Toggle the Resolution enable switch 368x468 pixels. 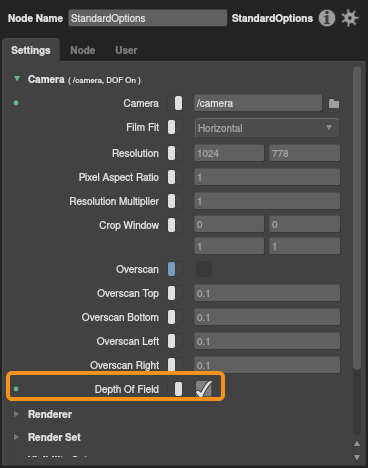[175, 153]
